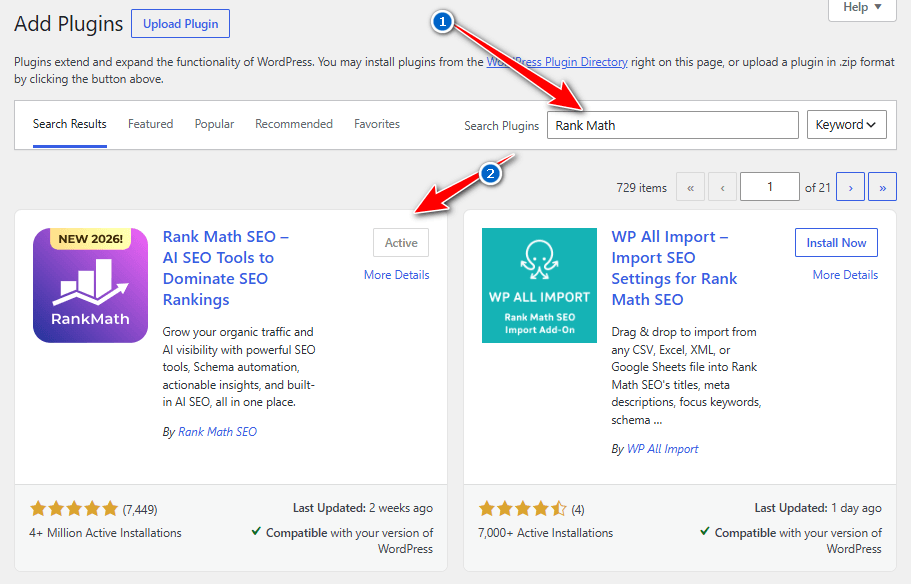Click the Rank Math five-star rating
The height and width of the screenshot is (584, 911).
coord(74,509)
